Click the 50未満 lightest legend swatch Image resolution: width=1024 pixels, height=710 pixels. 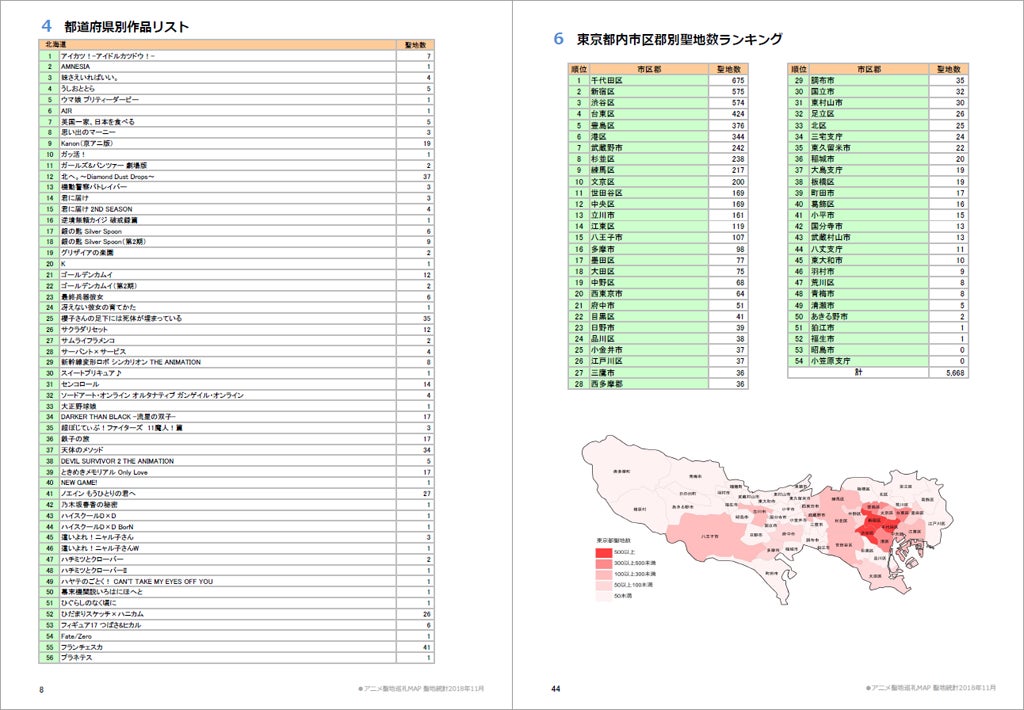click(x=604, y=596)
